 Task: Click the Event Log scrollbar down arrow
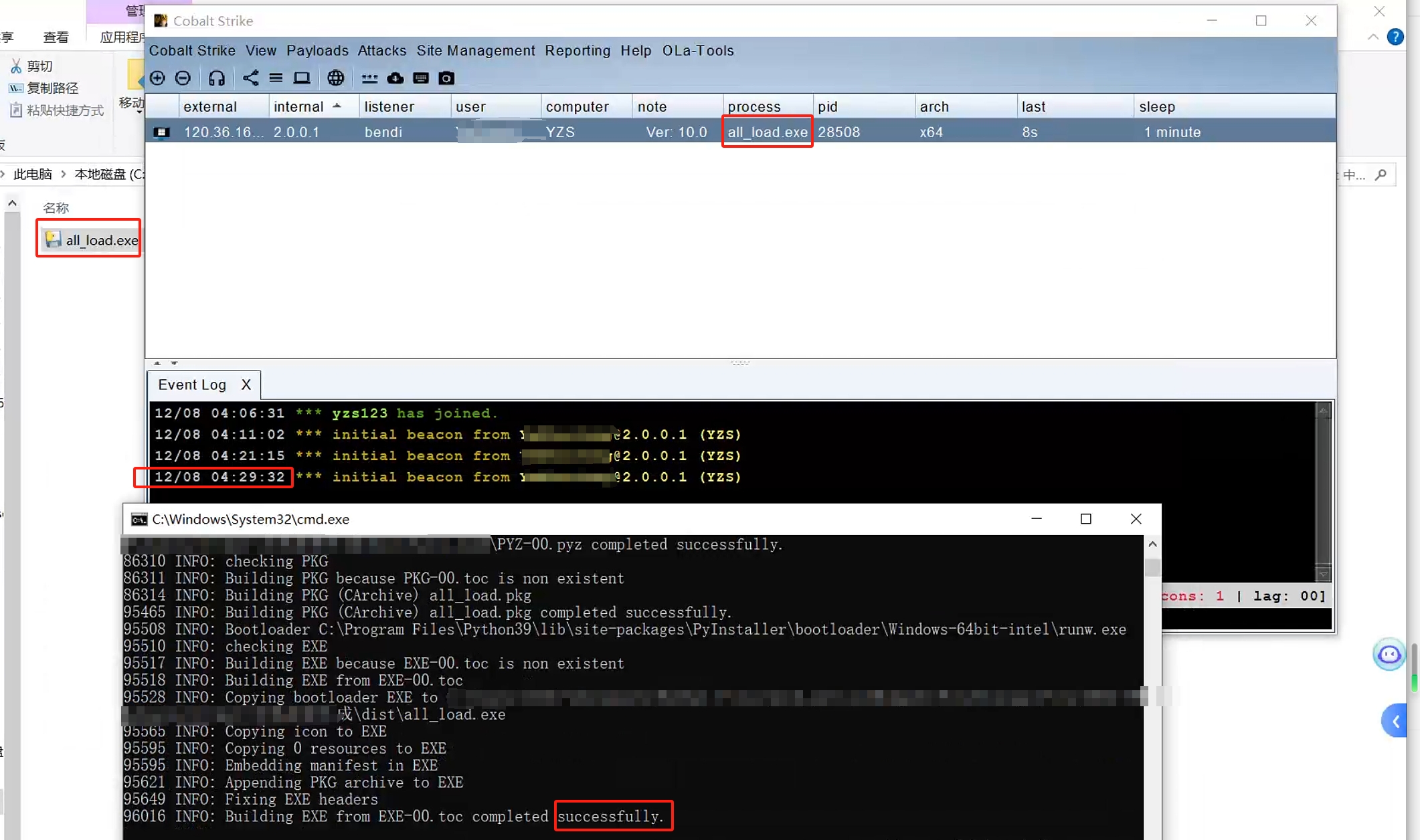click(1323, 574)
